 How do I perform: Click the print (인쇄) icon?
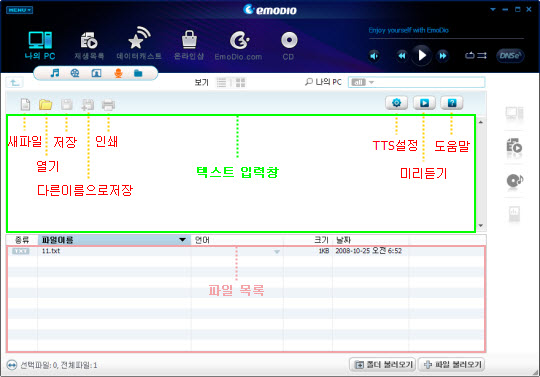coord(108,105)
